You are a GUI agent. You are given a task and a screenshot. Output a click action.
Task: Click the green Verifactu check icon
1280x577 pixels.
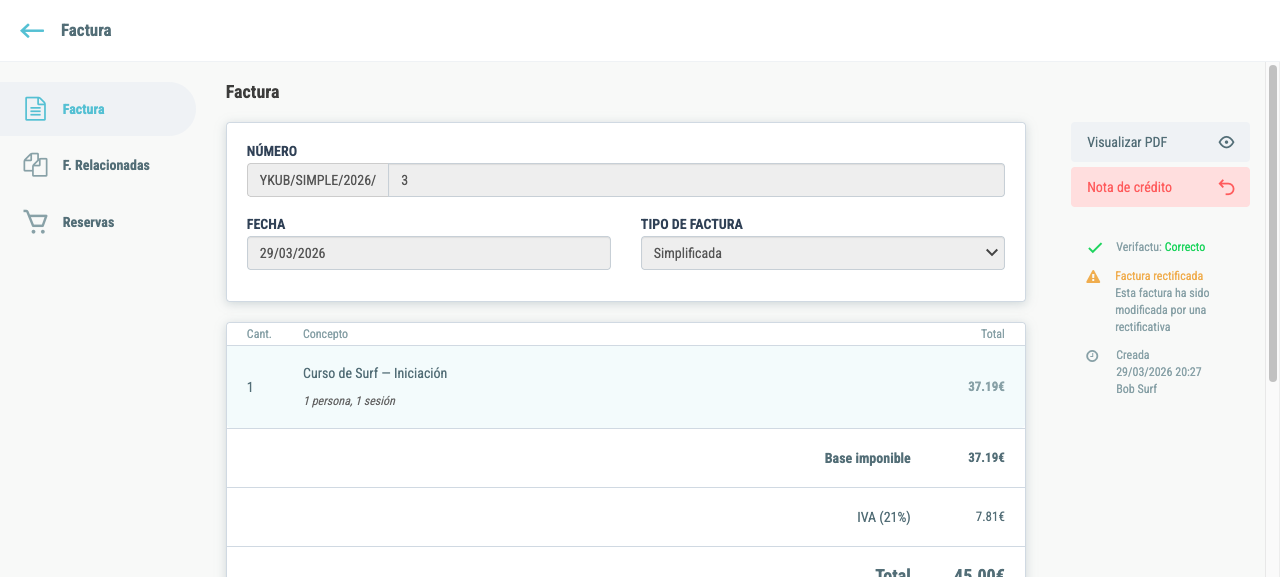coord(1095,247)
